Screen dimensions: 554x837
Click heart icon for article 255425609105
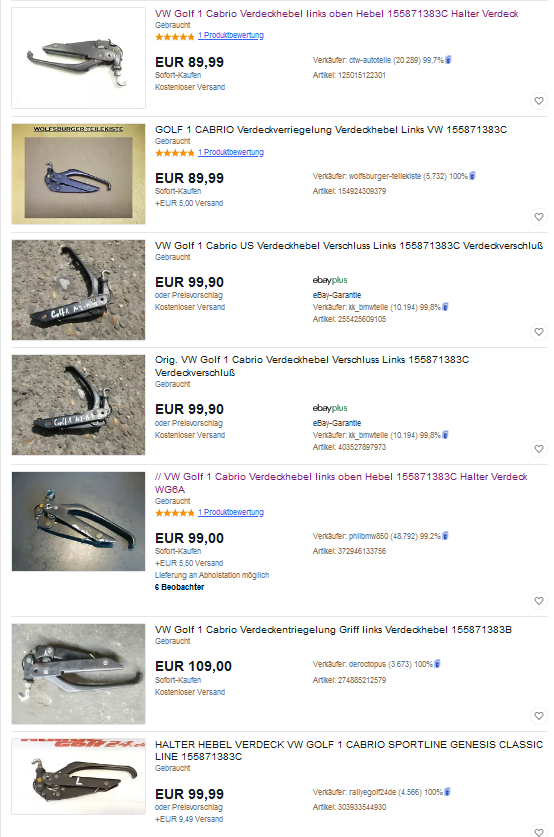[539, 332]
